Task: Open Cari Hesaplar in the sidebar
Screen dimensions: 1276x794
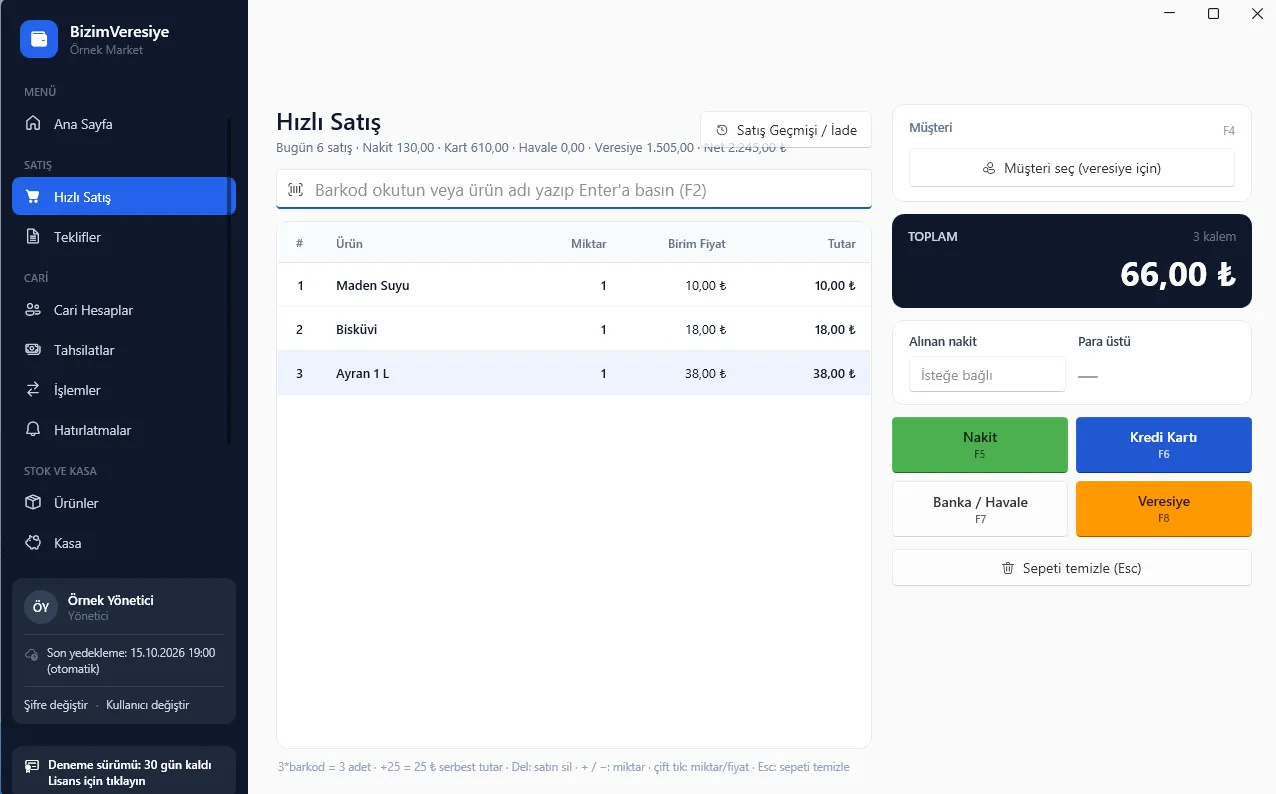Action: coord(124,310)
